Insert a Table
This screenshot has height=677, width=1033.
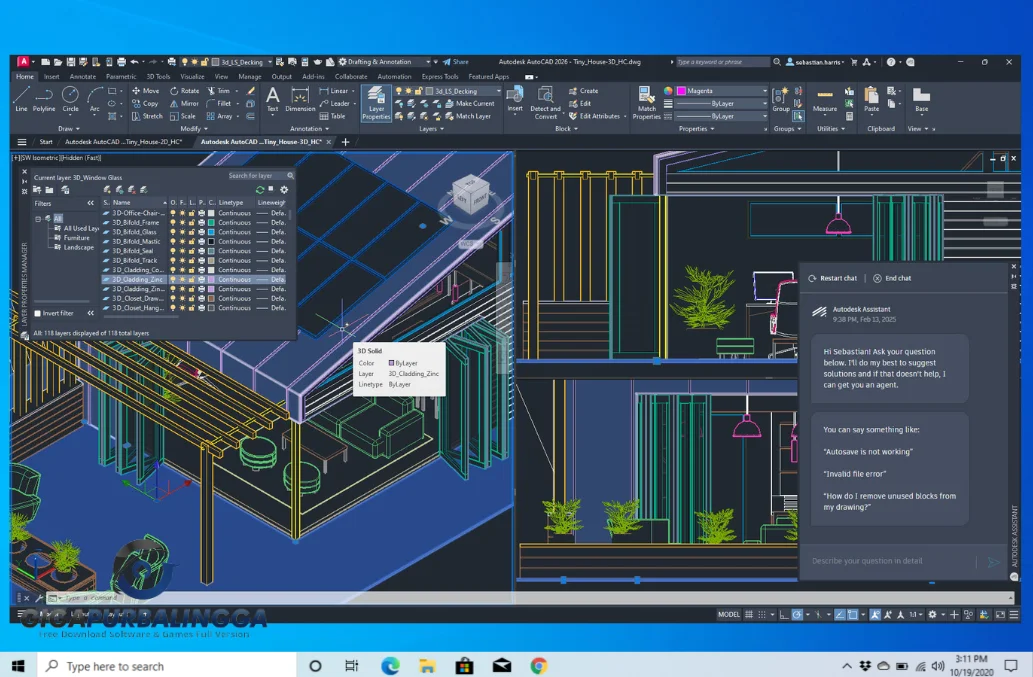click(x=333, y=116)
